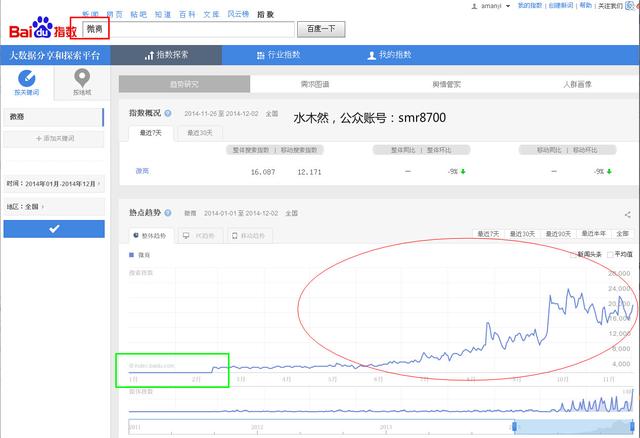Open 帮助 link at top right

(x=586, y=6)
